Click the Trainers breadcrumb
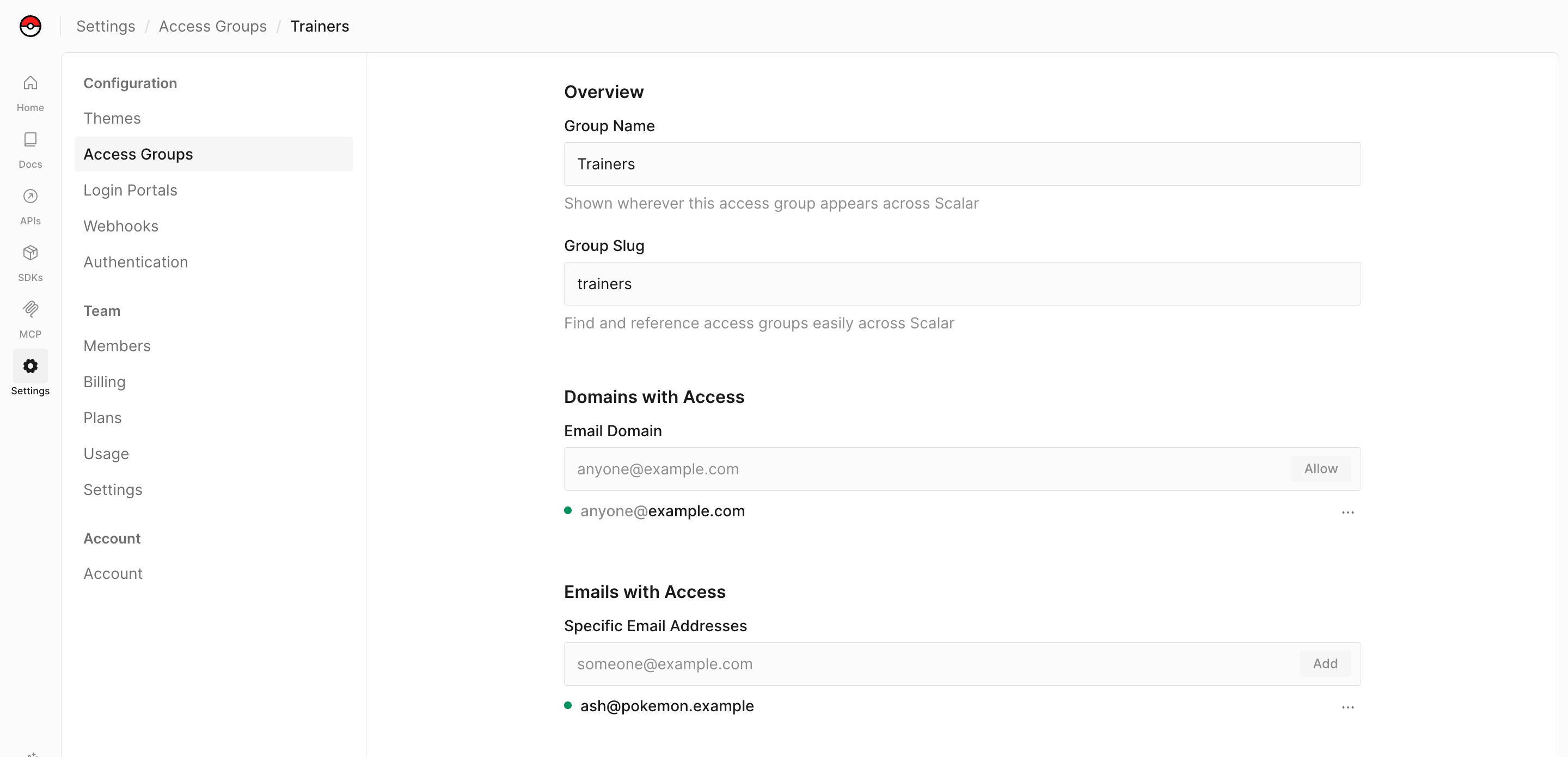 click(320, 26)
